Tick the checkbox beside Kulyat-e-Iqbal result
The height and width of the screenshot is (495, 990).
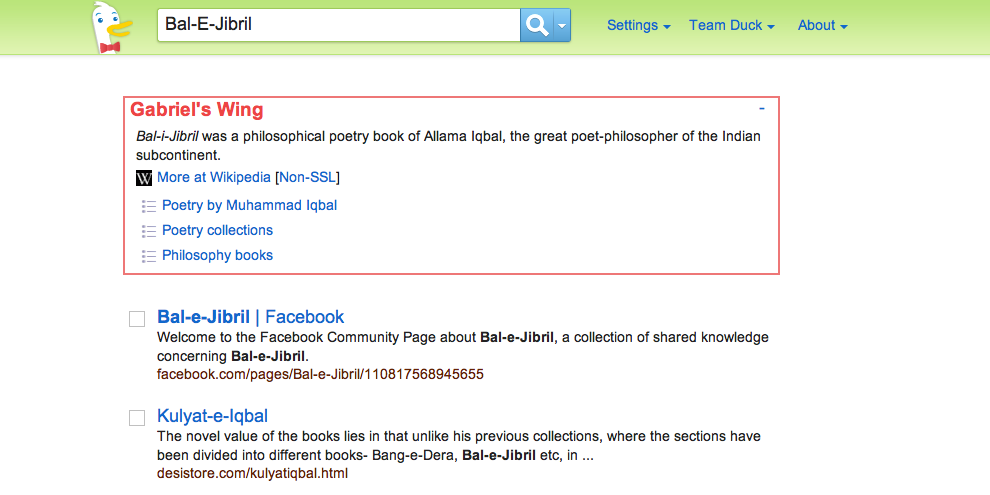coord(137,418)
